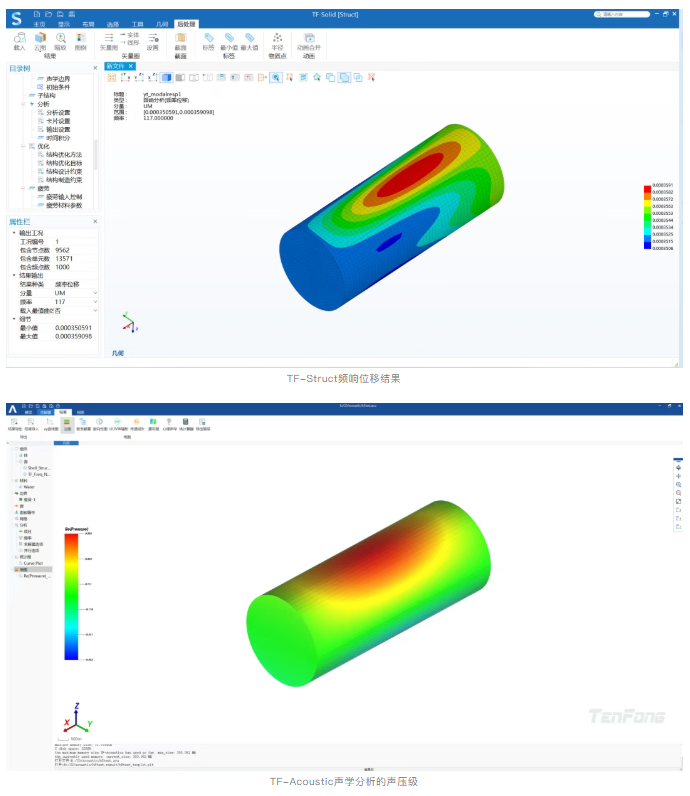Collapse the 疲劳 tree node
This screenshot has width=690, height=796.
[23, 188]
